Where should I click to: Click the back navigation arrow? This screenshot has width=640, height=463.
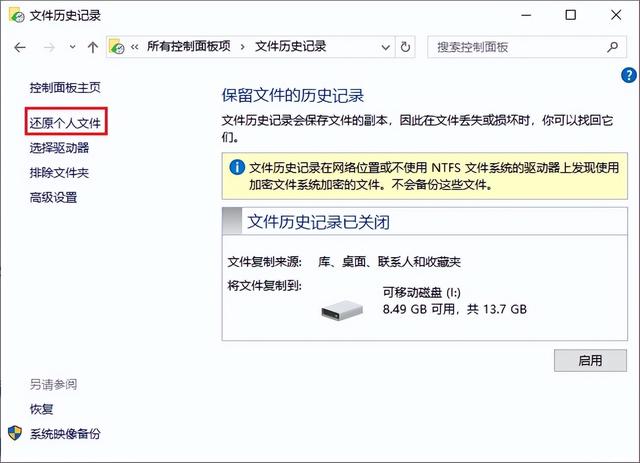point(20,47)
